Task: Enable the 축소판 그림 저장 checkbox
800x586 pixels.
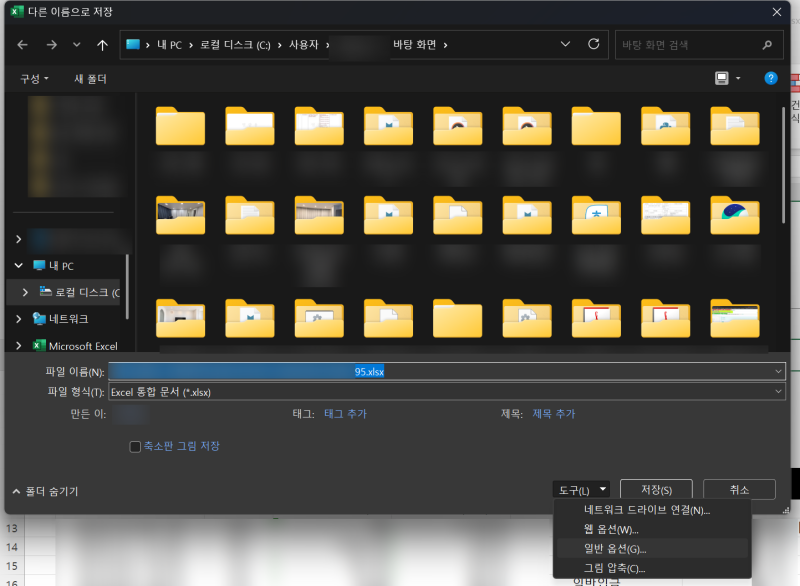Action: pos(135,447)
